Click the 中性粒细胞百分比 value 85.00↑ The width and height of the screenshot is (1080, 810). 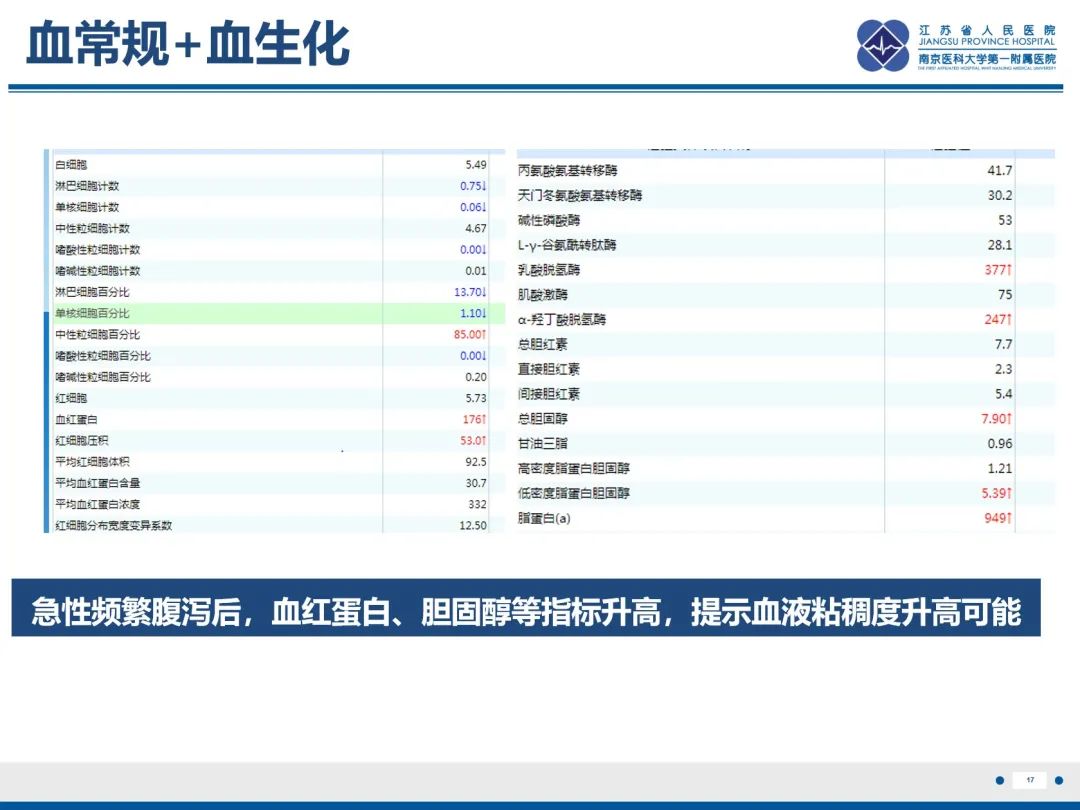[x=470, y=334]
